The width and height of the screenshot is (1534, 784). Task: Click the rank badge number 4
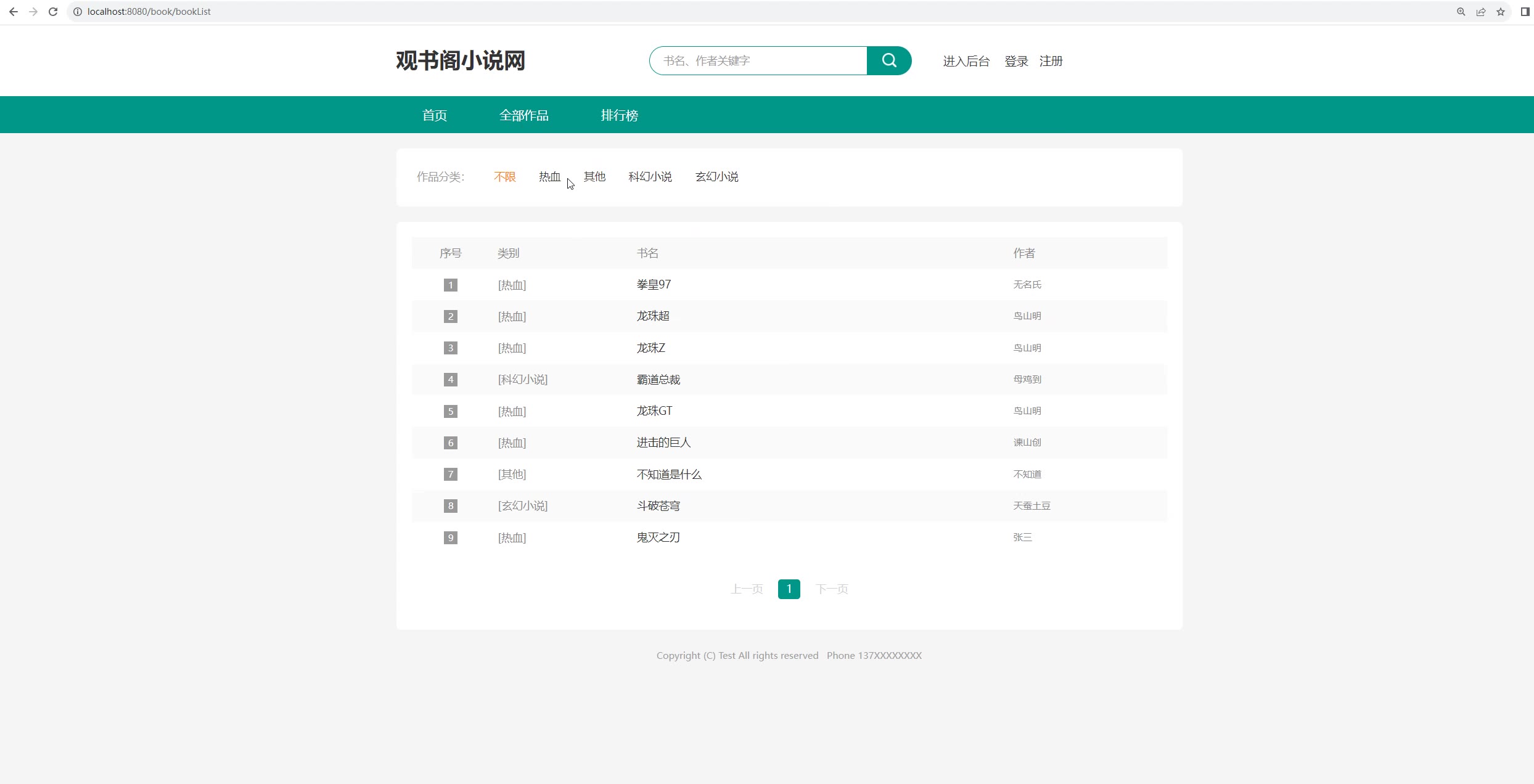451,379
